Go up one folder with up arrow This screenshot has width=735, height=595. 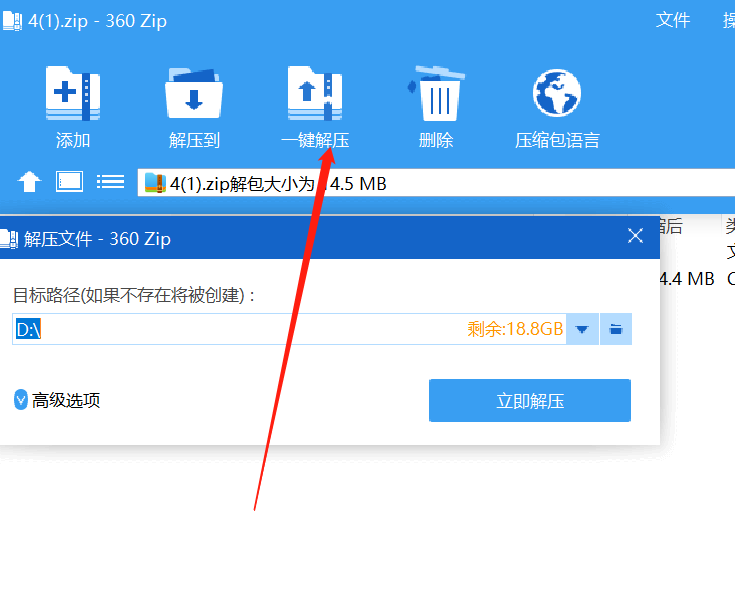[x=29, y=182]
